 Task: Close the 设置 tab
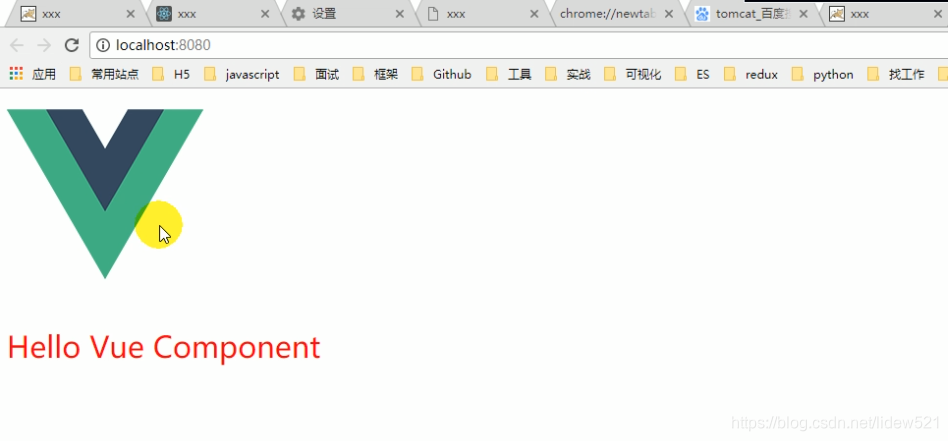[x=400, y=14]
